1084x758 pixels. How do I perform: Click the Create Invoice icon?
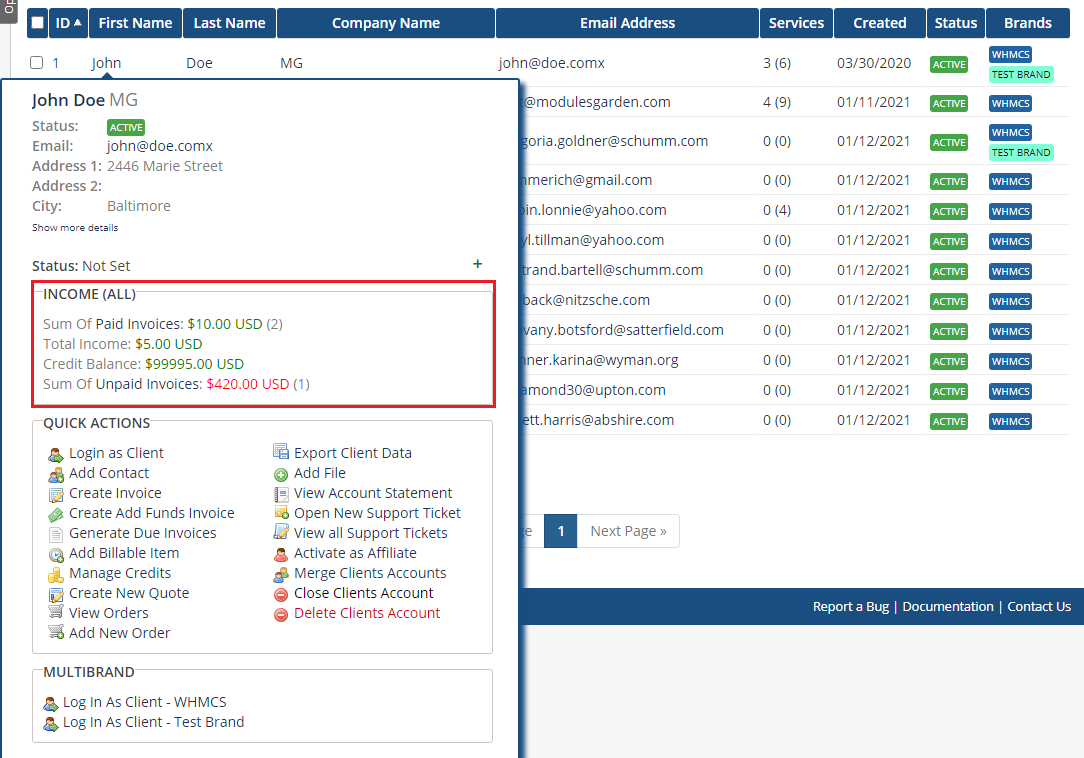click(x=56, y=494)
